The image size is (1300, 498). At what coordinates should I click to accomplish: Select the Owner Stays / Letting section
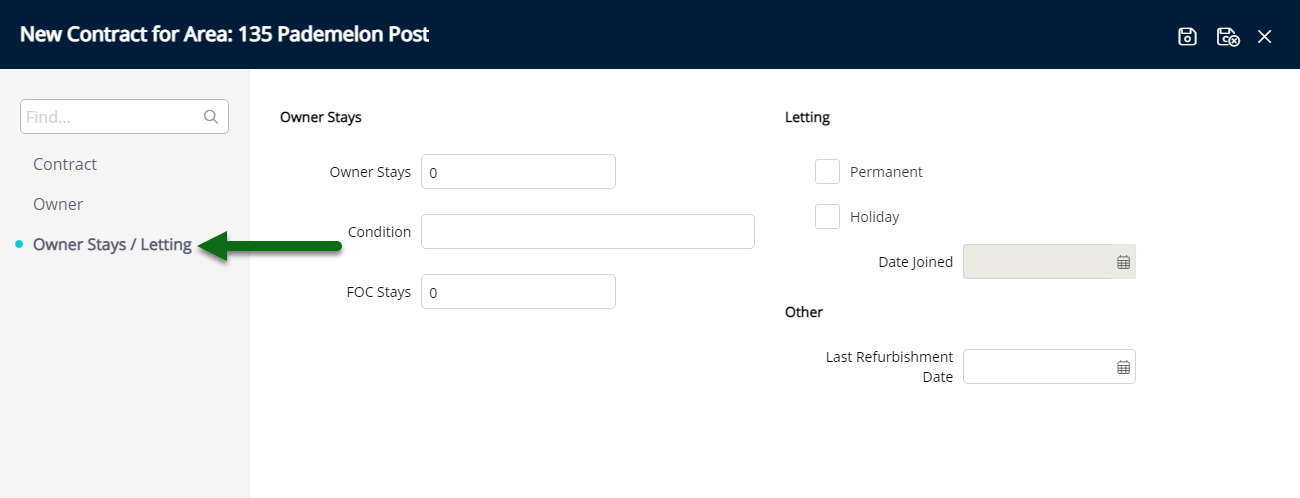point(112,244)
